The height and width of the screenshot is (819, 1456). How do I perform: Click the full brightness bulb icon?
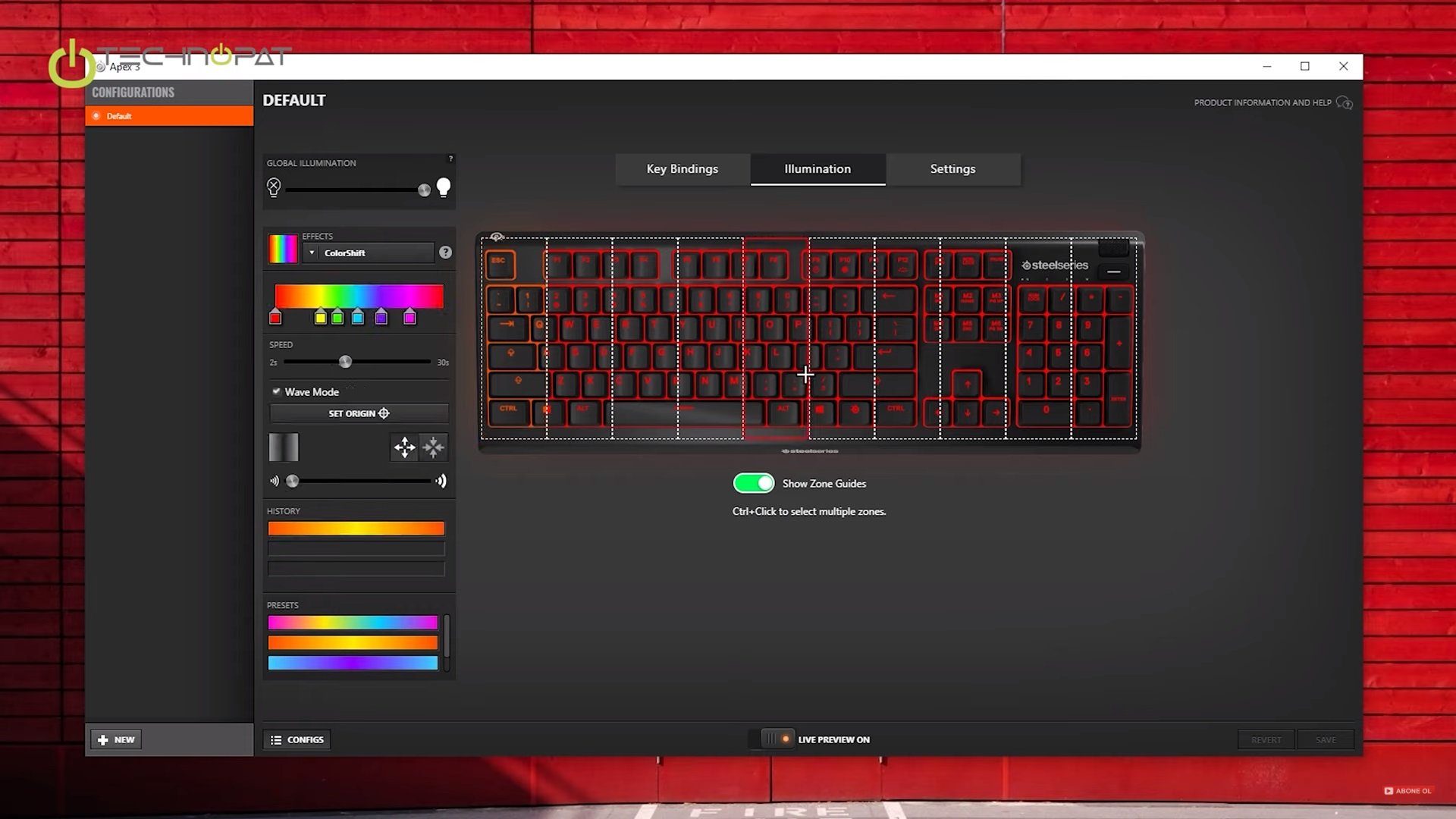click(444, 187)
